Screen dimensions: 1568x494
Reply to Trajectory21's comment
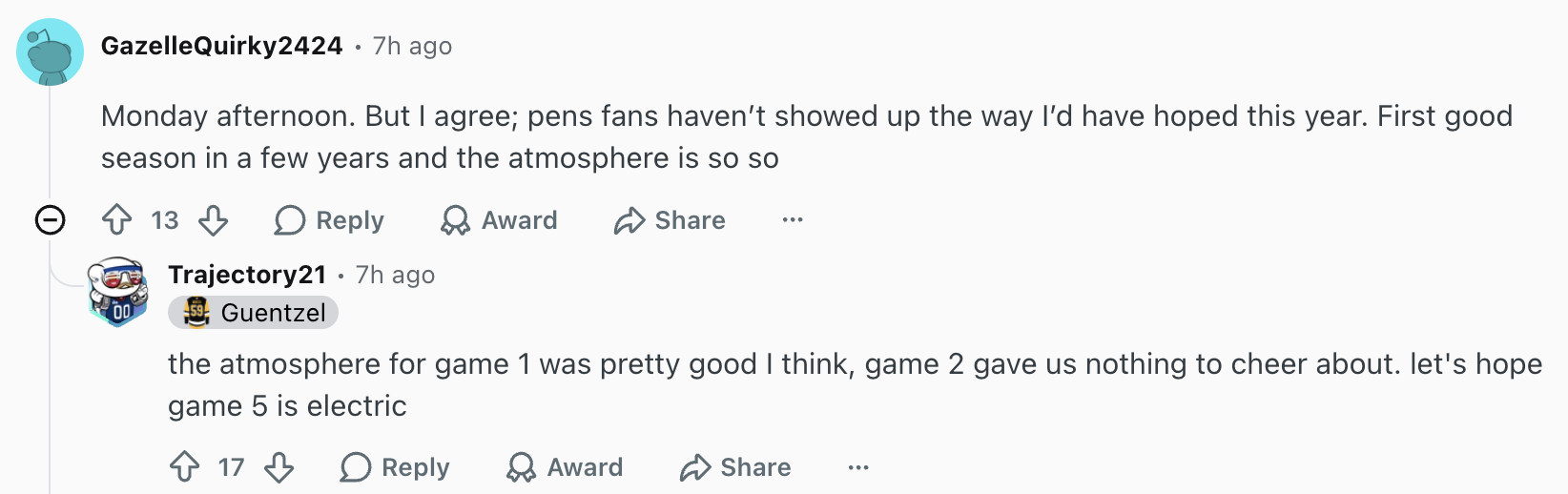coord(395,467)
